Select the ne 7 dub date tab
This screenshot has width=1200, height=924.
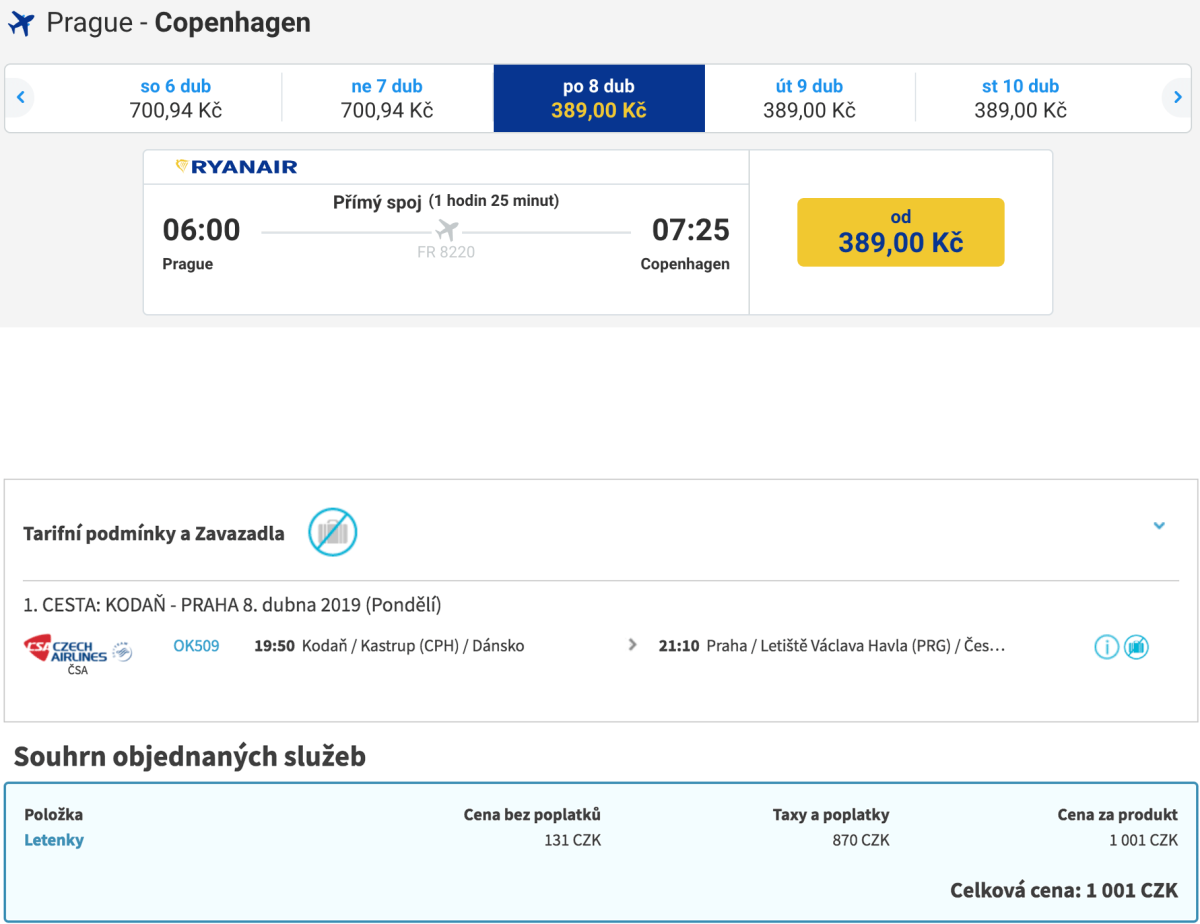pyautogui.click(x=387, y=98)
